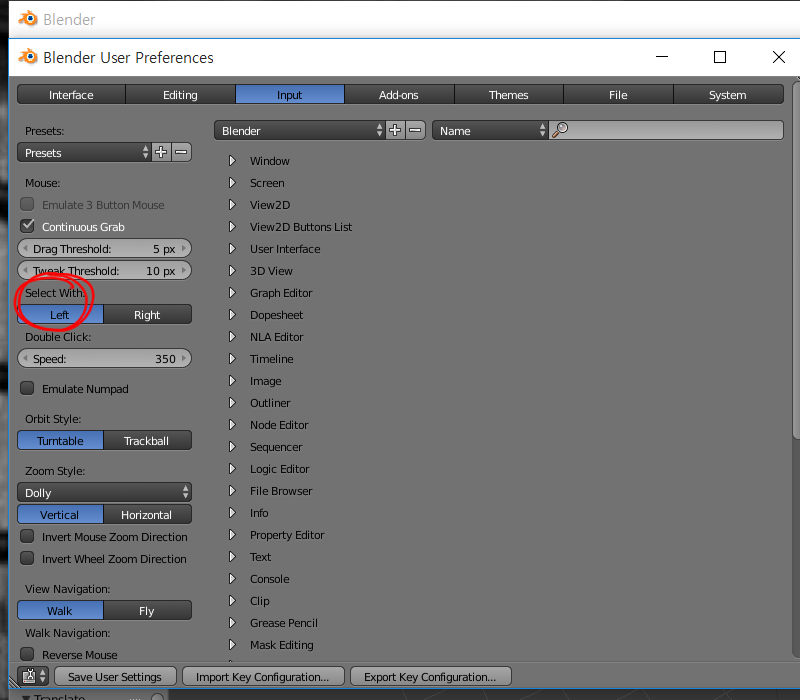Expand the Graph Editor keymap section

[232, 292]
